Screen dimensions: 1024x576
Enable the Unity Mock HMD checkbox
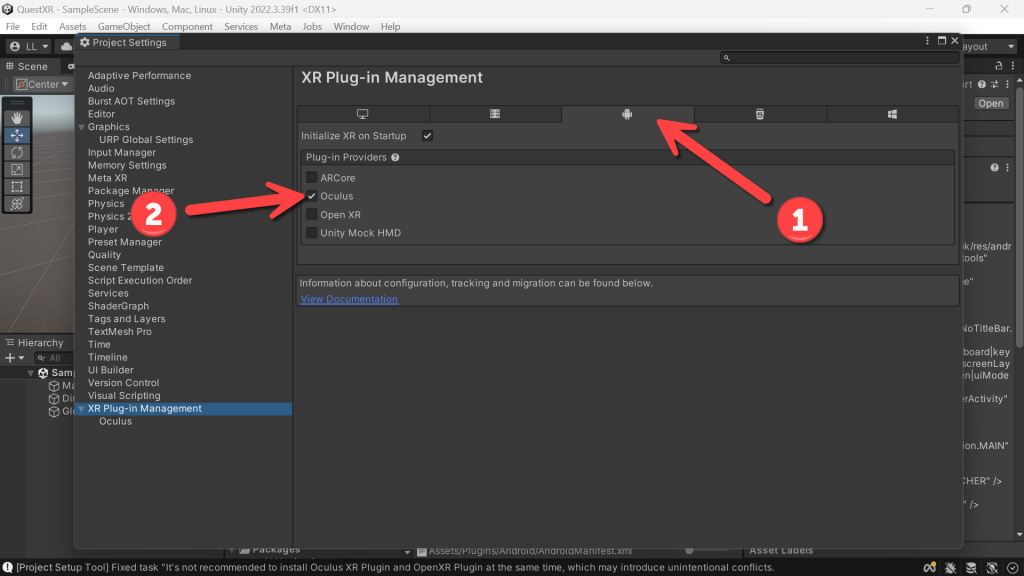pos(312,232)
